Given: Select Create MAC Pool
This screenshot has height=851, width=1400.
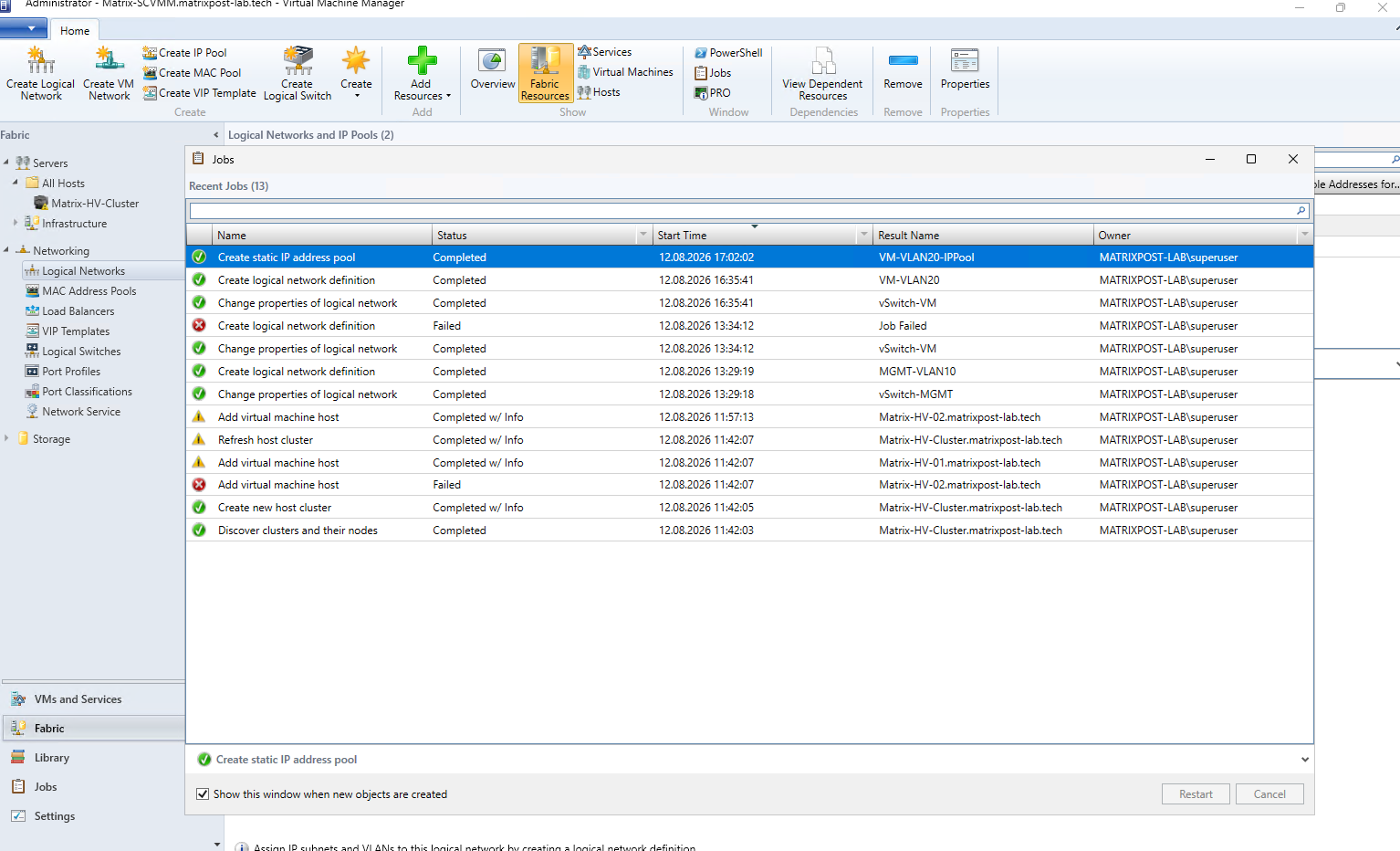Looking at the screenshot, I should (192, 73).
